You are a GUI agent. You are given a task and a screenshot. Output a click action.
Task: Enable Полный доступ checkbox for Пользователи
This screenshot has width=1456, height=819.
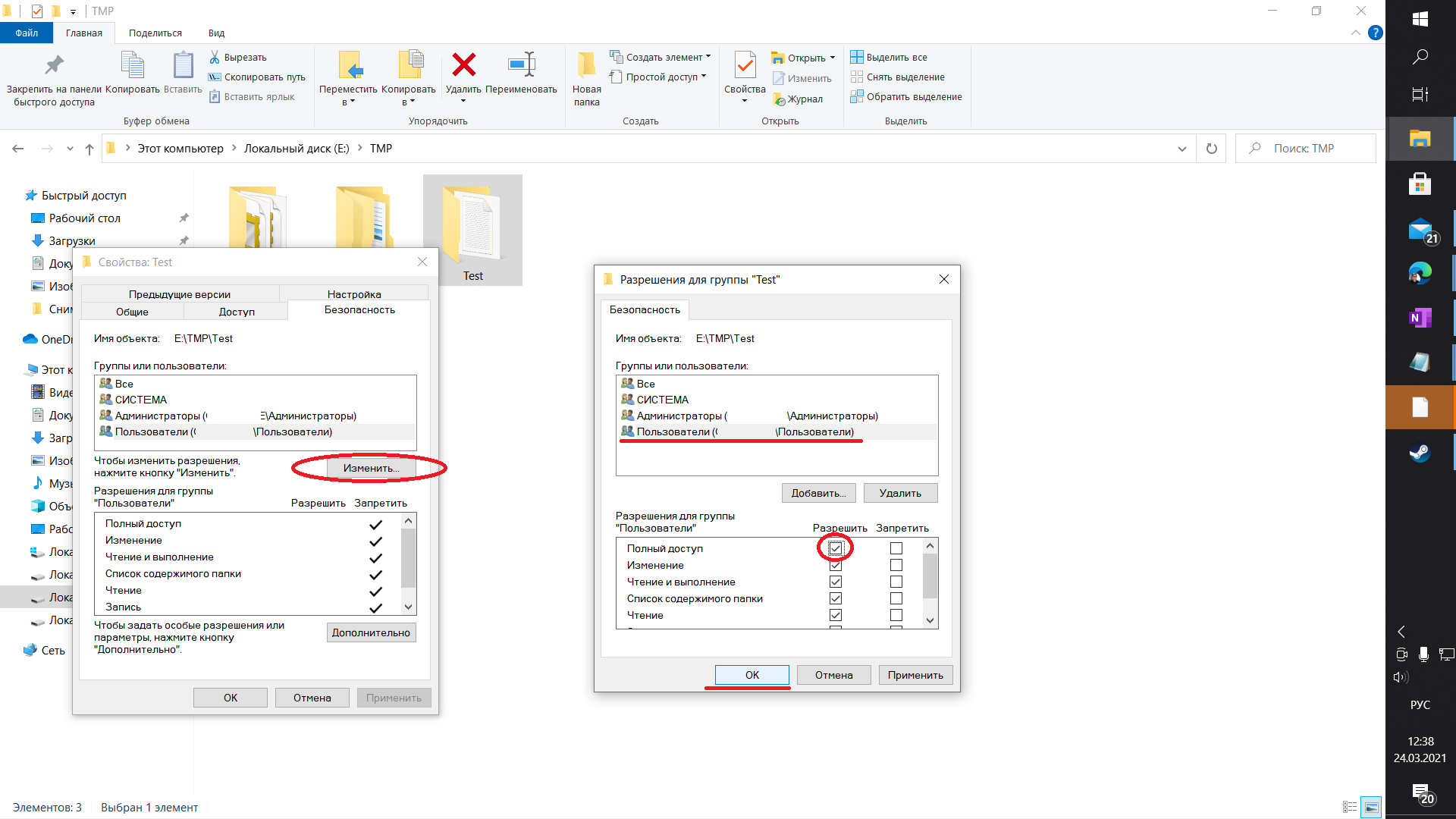point(835,547)
